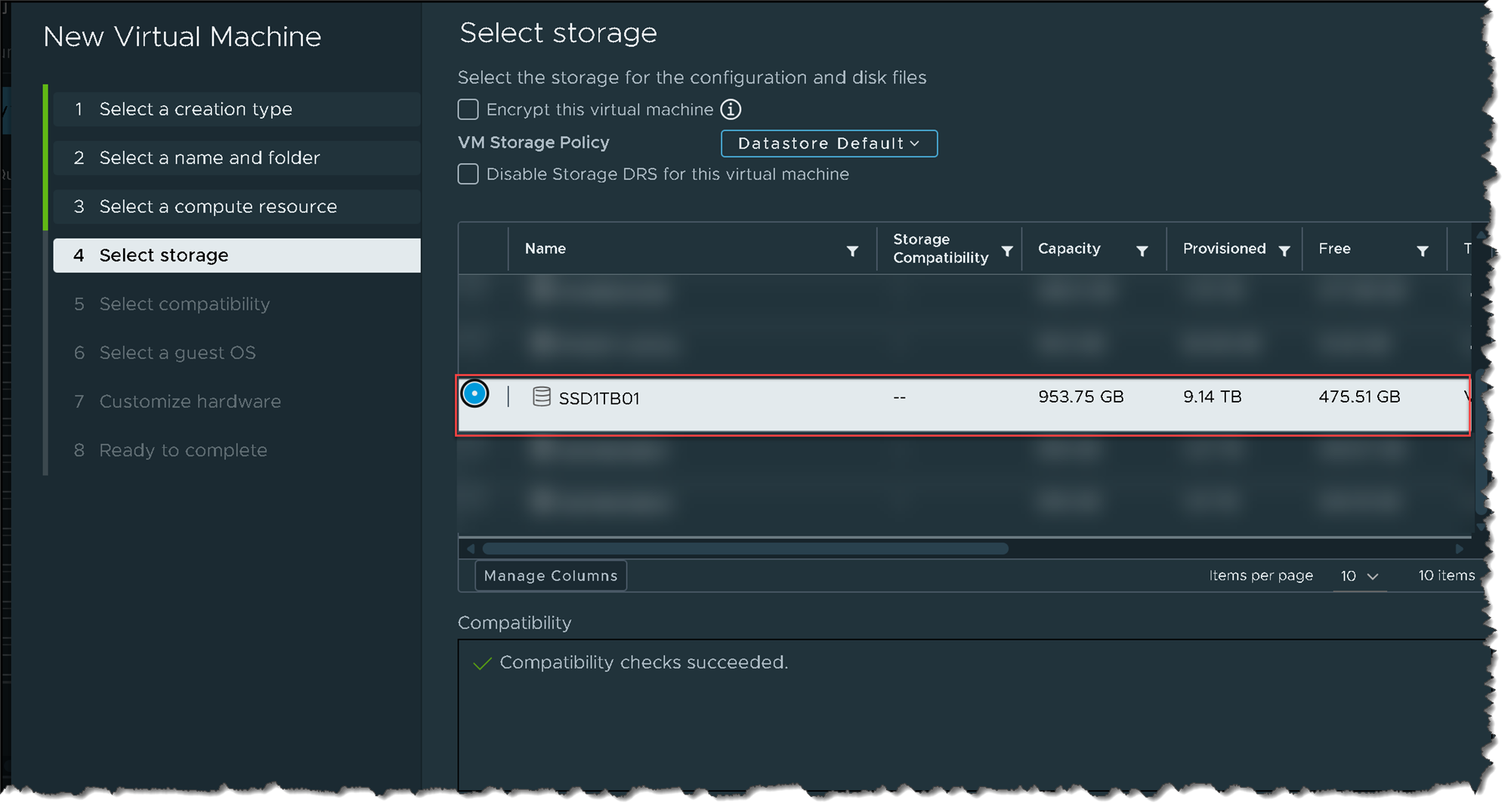This screenshot has height=812, width=1511.
Task: Return to step 3 Select a compute resource
Action: [x=218, y=207]
